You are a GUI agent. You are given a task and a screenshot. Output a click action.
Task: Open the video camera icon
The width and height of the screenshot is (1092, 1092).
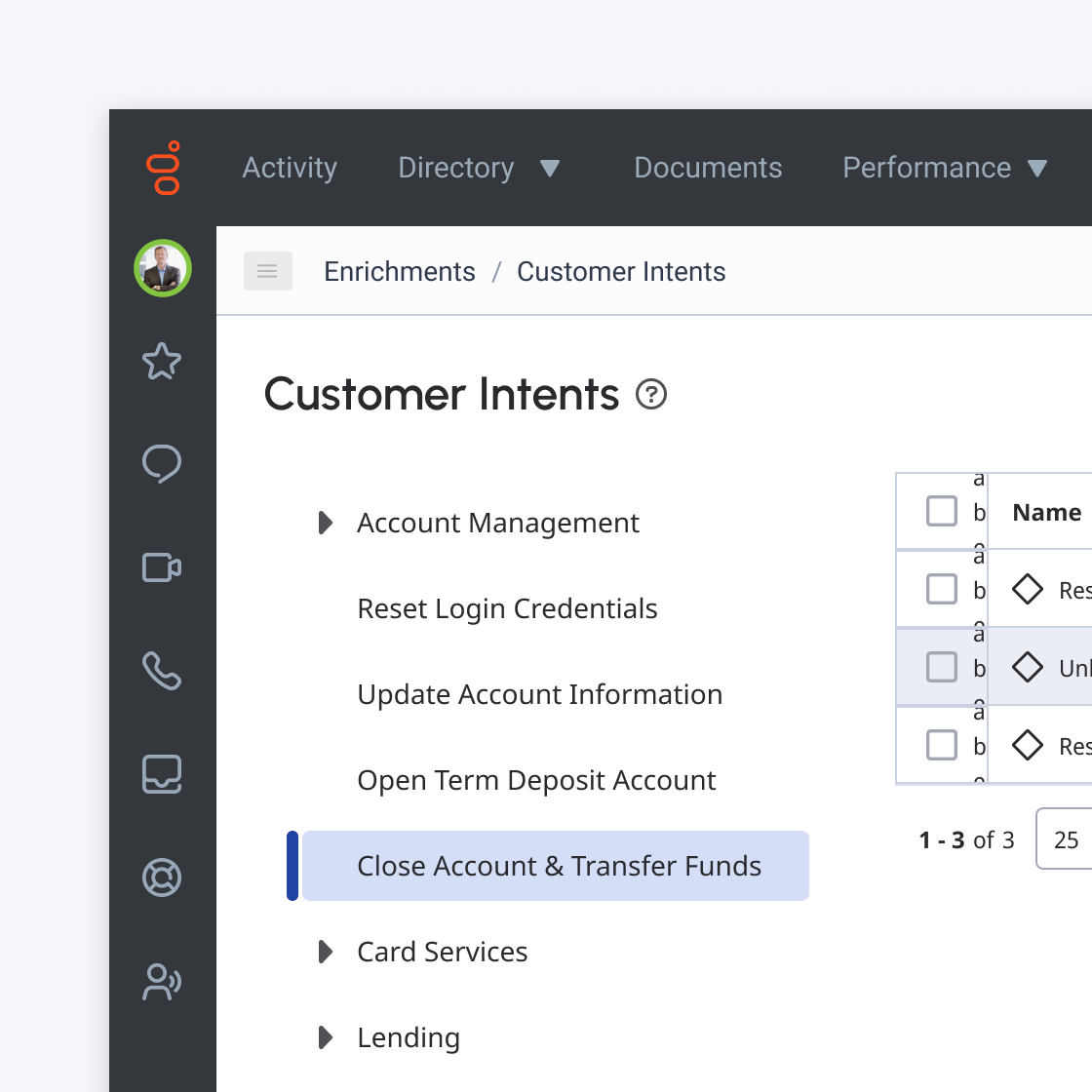162,566
